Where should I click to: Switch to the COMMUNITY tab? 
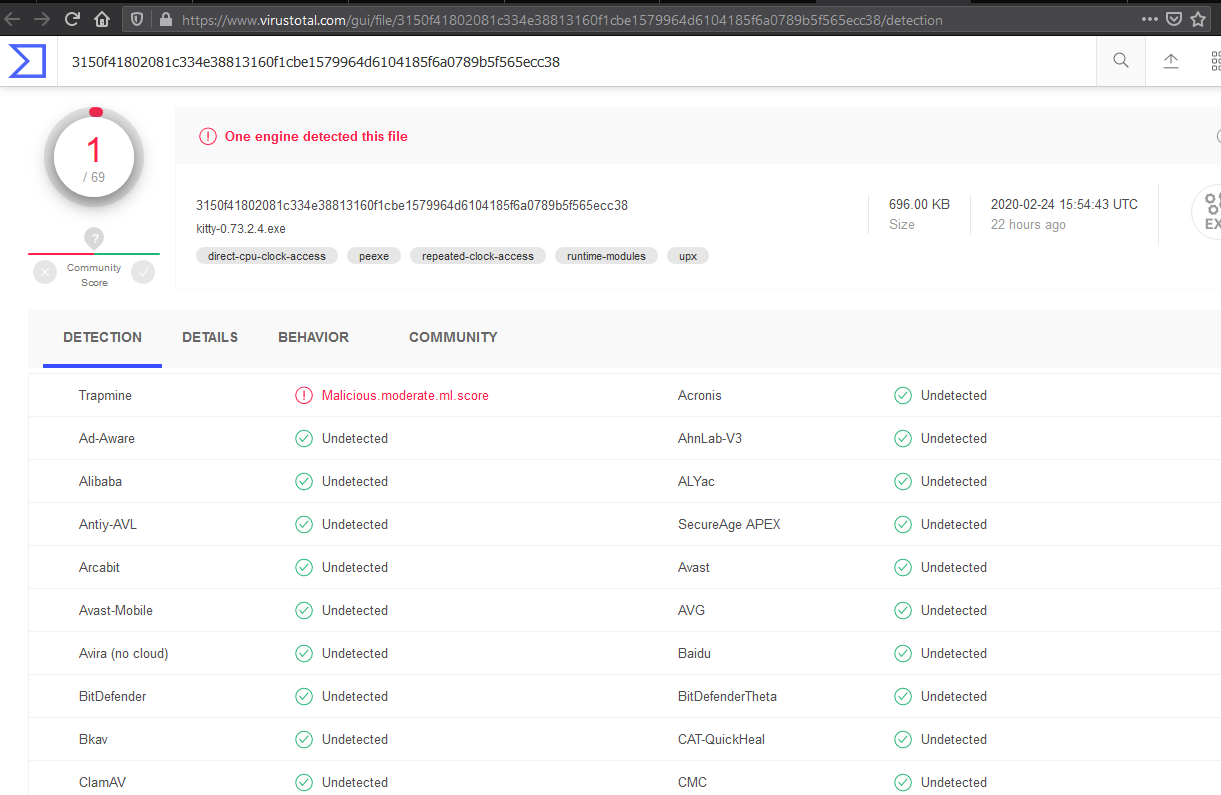[x=452, y=337]
